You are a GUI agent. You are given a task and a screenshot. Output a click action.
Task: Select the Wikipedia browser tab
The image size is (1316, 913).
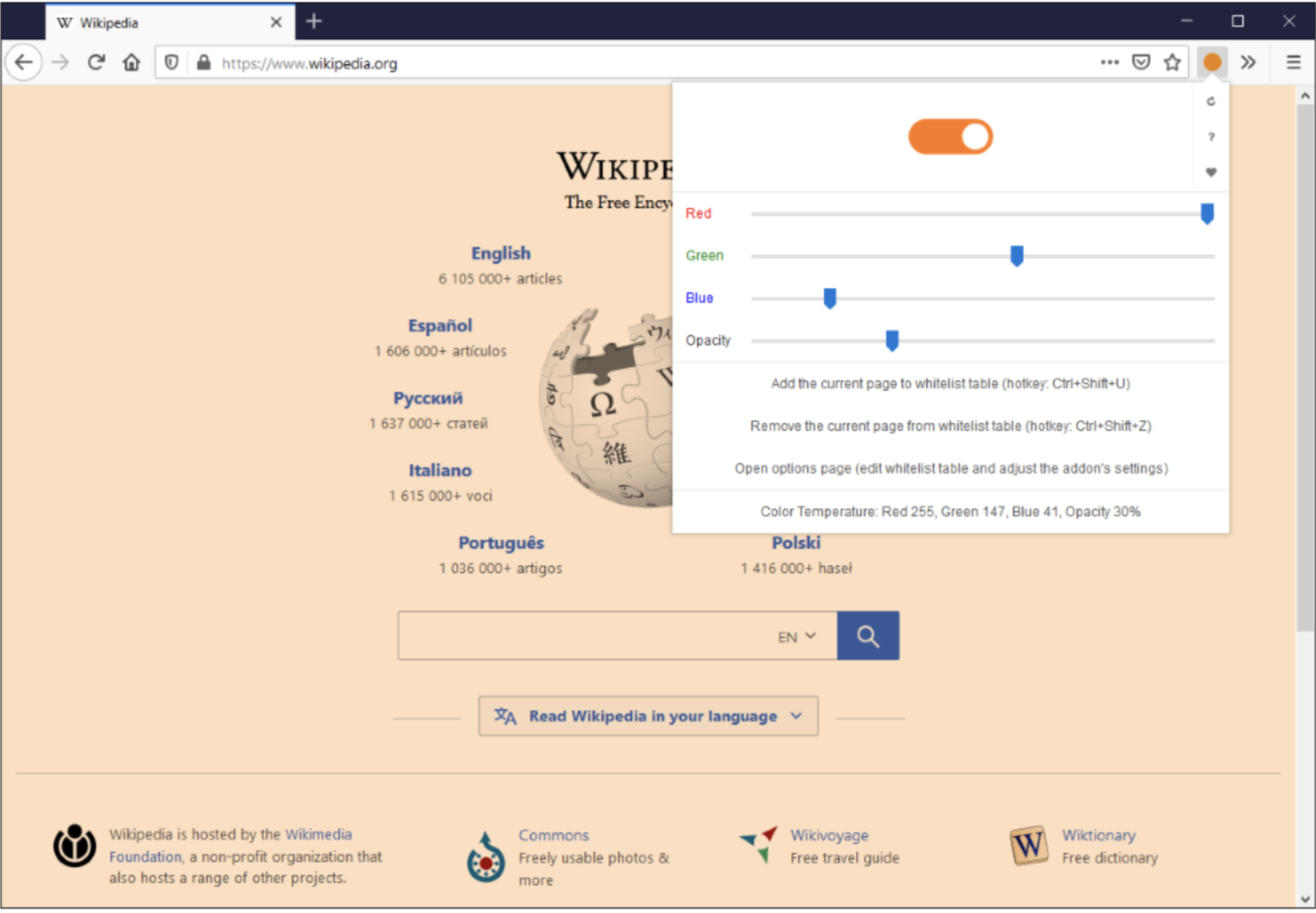(169, 22)
